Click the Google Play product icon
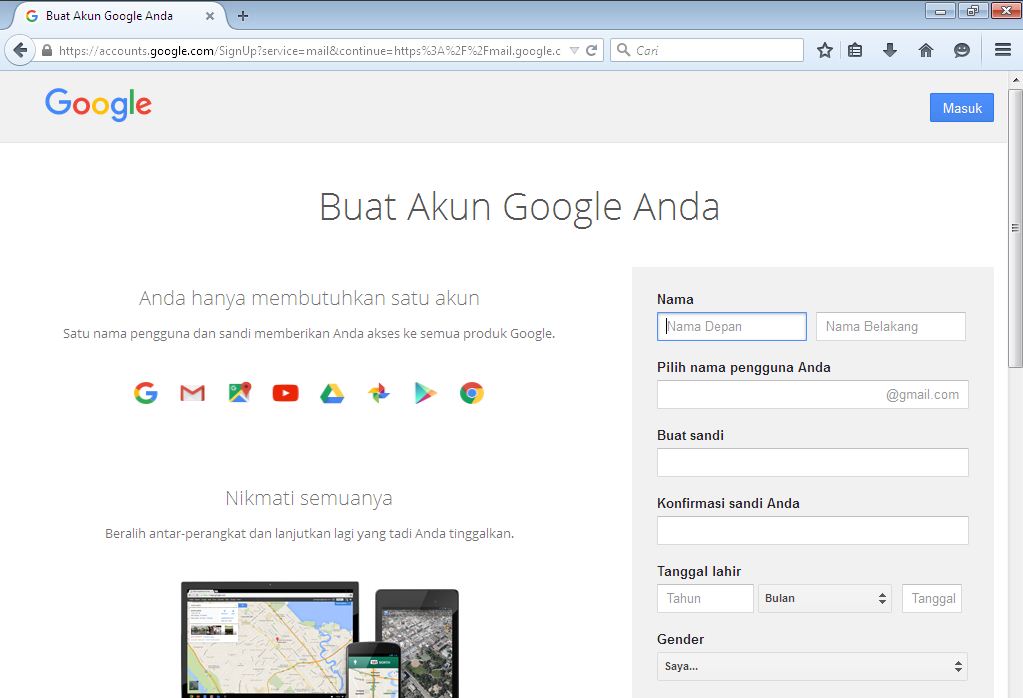 tap(425, 393)
